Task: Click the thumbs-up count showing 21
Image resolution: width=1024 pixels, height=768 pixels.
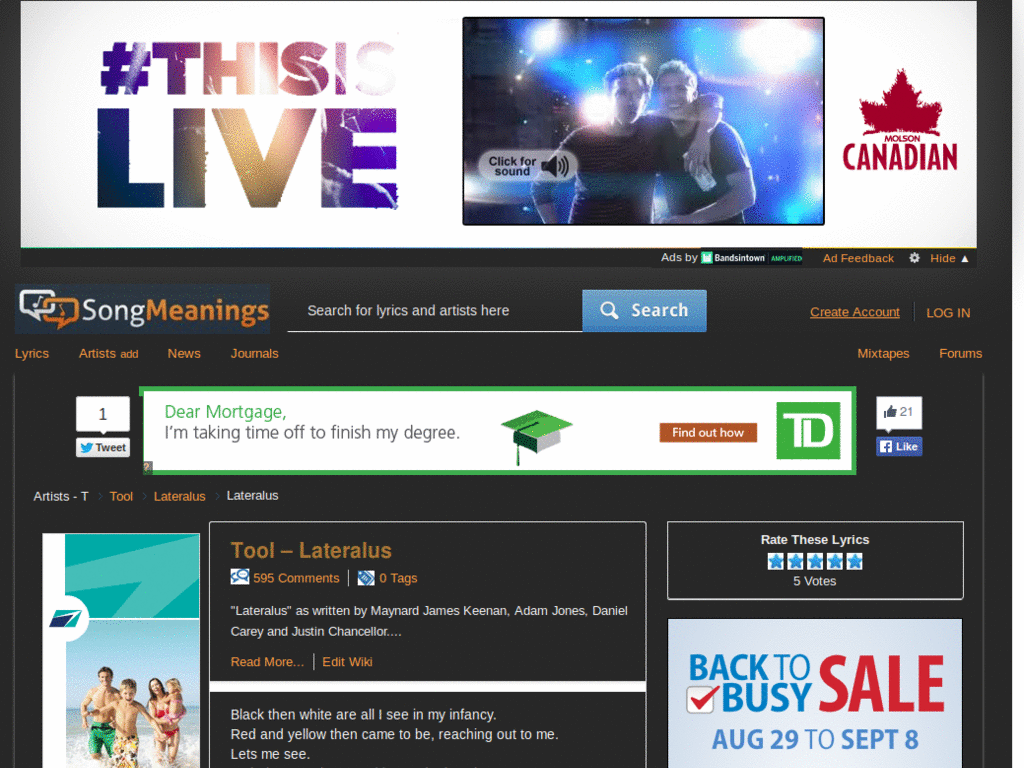Action: tap(899, 412)
